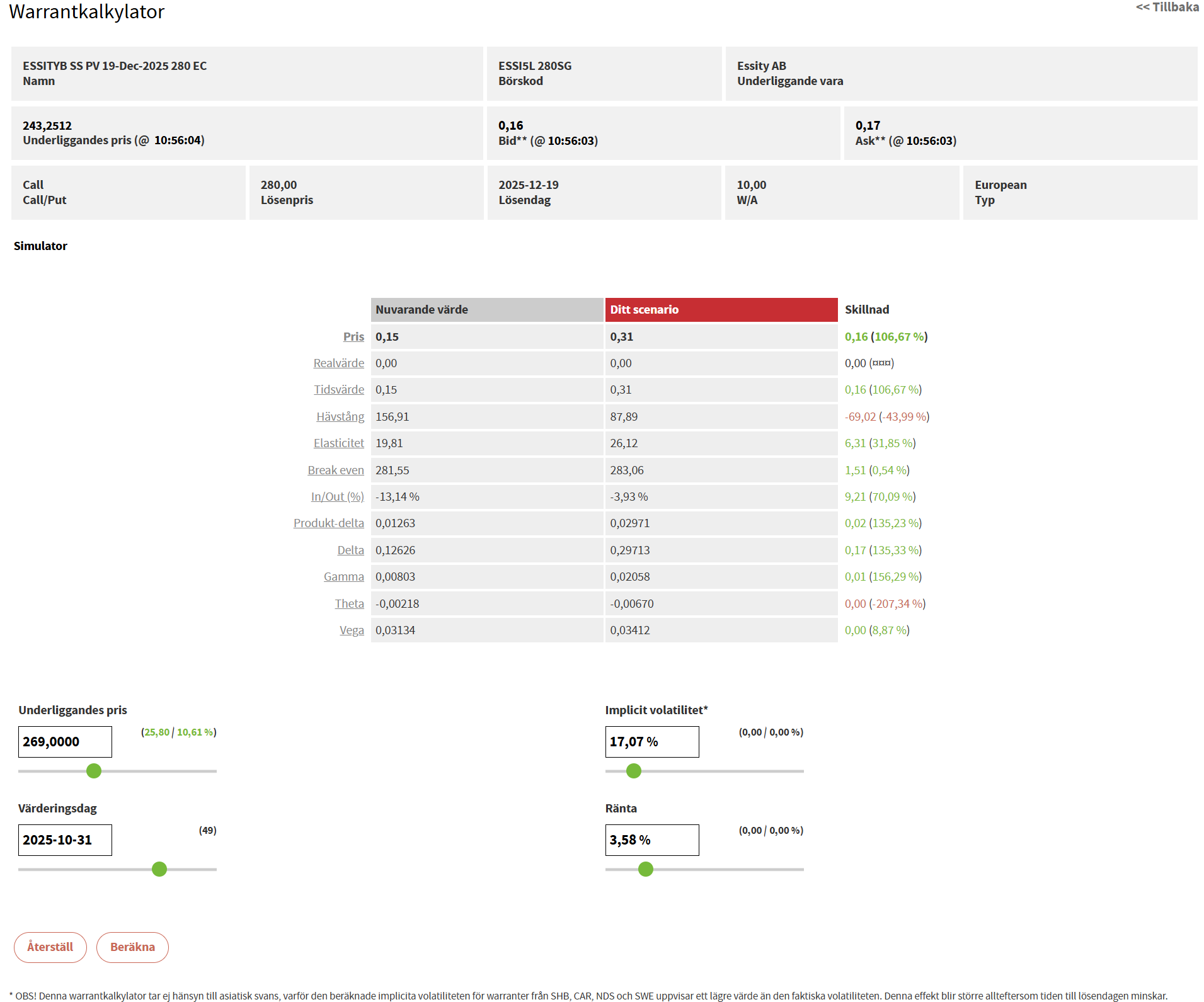Viewport: 1204px width, 1002px height.
Task: Select scenario In/Out value -3,93 %
Action: point(629,496)
